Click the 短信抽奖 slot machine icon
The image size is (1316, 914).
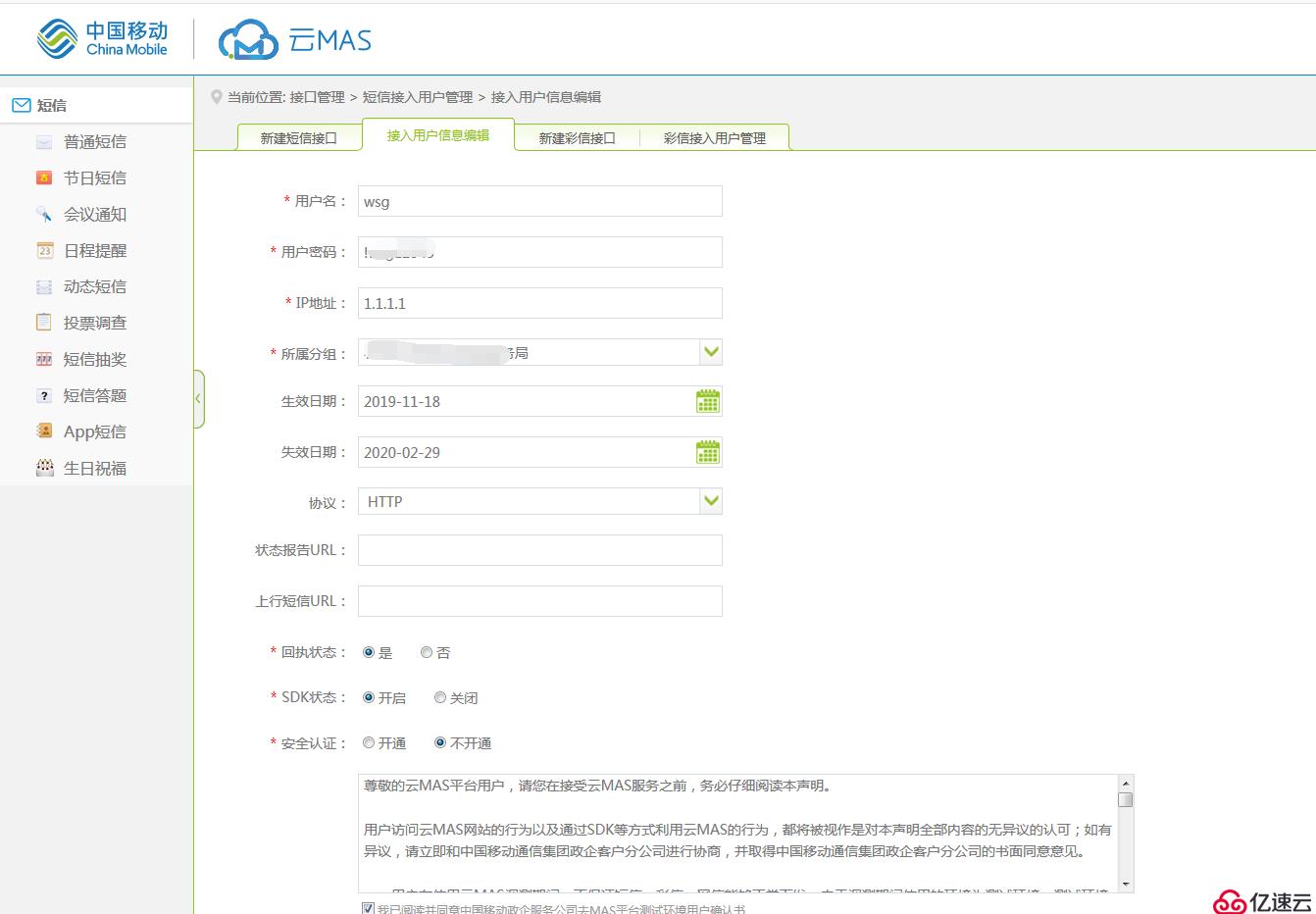(x=44, y=359)
